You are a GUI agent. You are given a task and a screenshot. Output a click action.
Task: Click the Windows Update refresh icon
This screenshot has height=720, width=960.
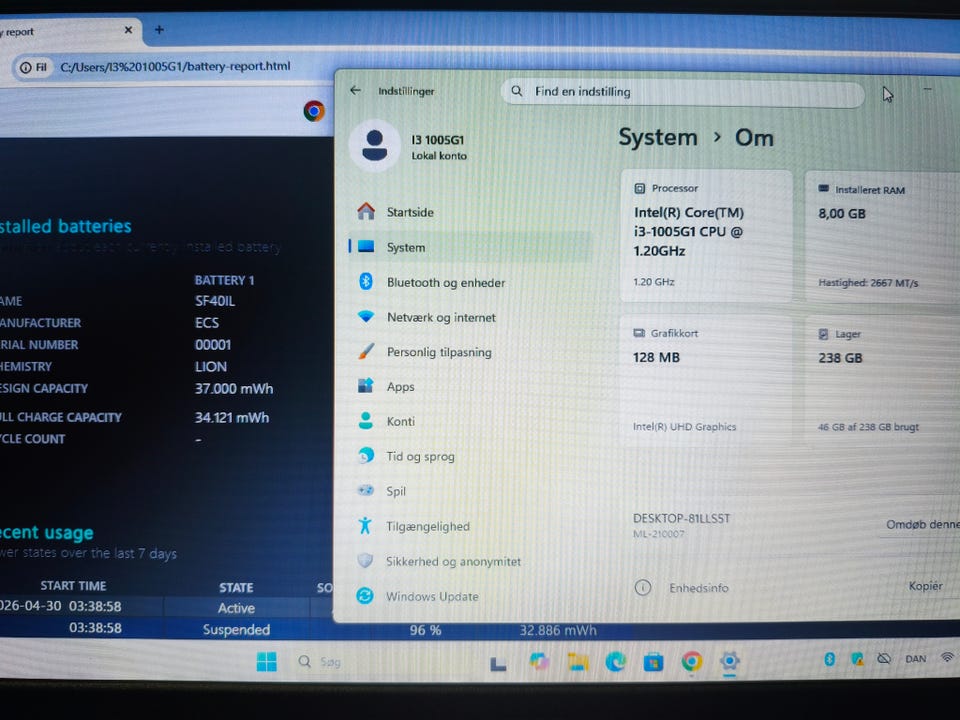[365, 595]
